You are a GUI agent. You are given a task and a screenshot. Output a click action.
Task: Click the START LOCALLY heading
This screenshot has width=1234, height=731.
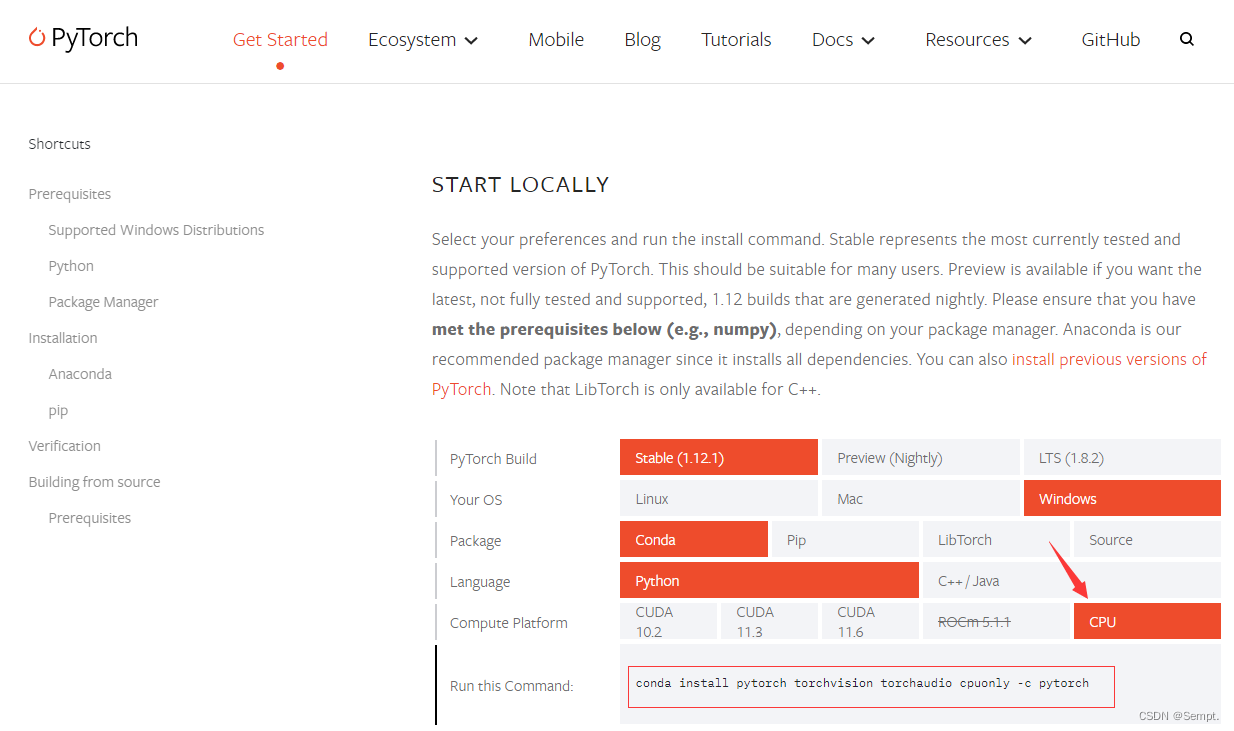pos(520,185)
